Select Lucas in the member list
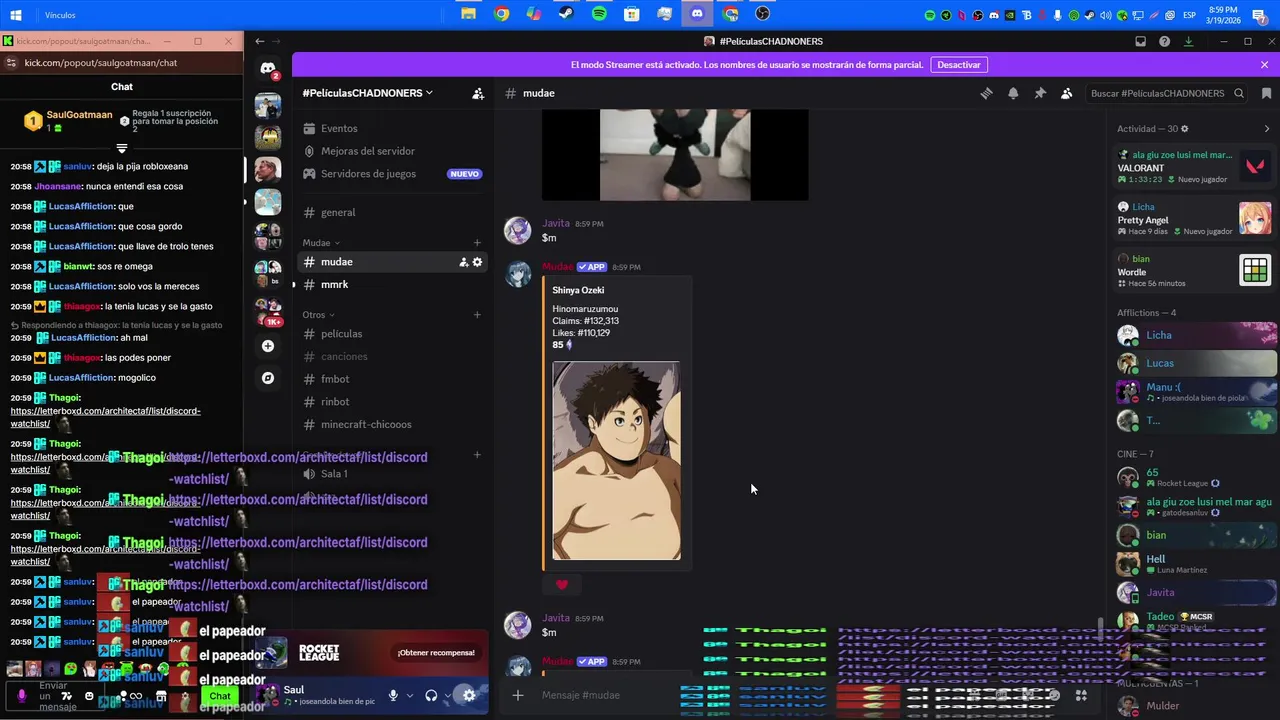 1196,363
